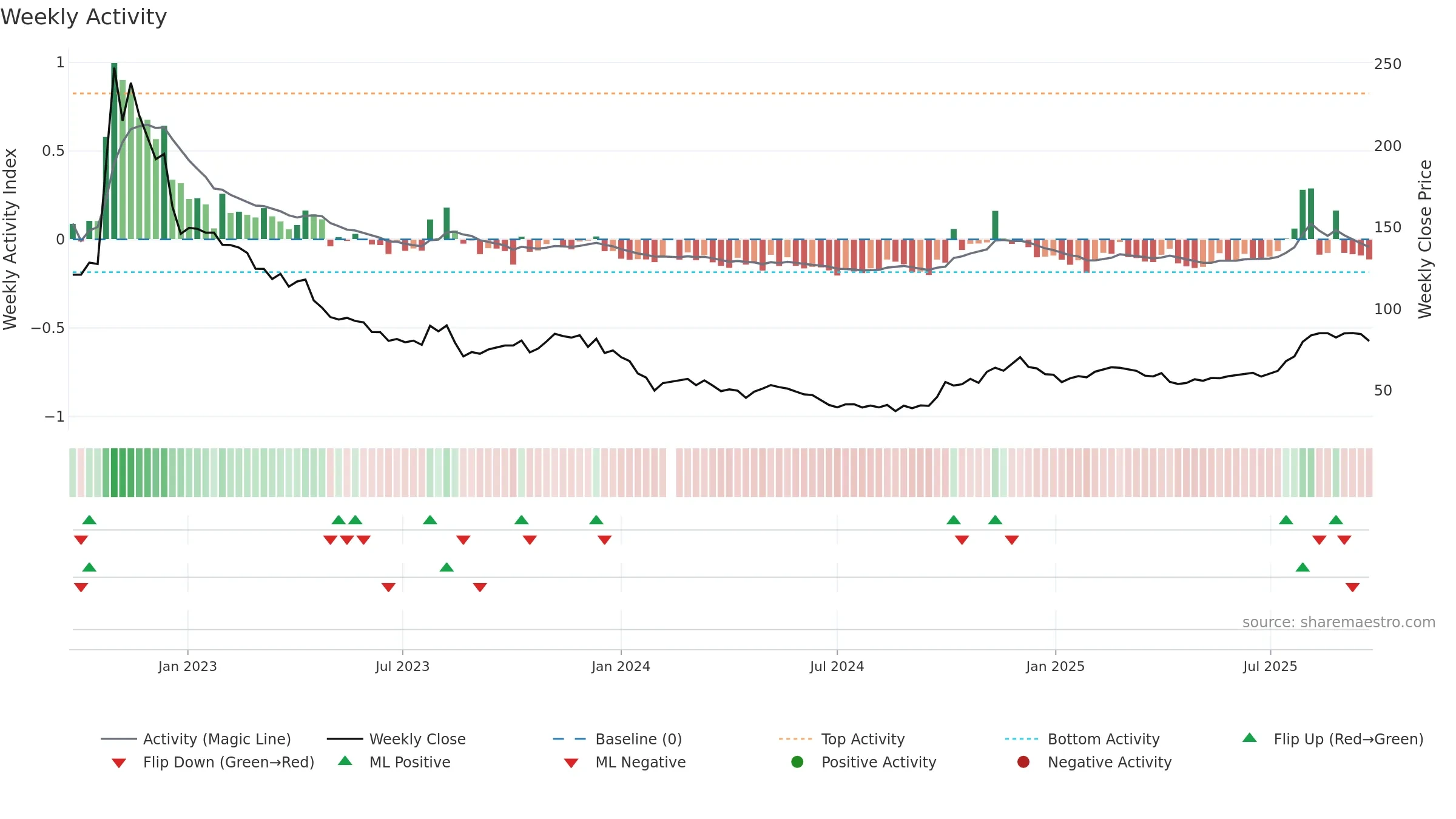Image resolution: width=1456 pixels, height=819 pixels.
Task: Click the ML positive marker after Jul 2025
Action: click(1303, 567)
